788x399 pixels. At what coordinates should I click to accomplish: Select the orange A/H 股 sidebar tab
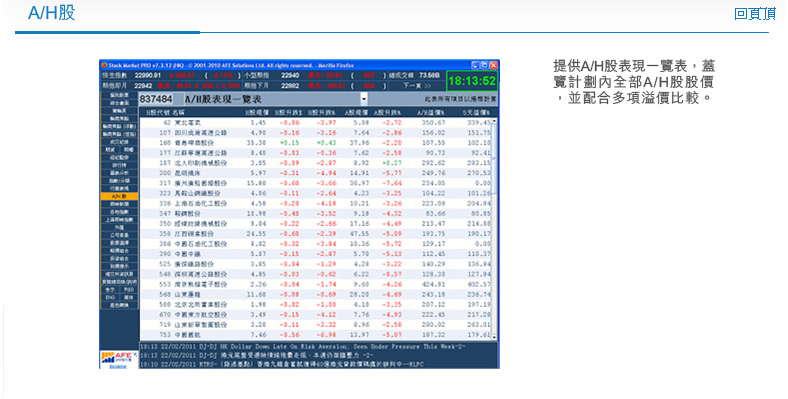[119, 196]
